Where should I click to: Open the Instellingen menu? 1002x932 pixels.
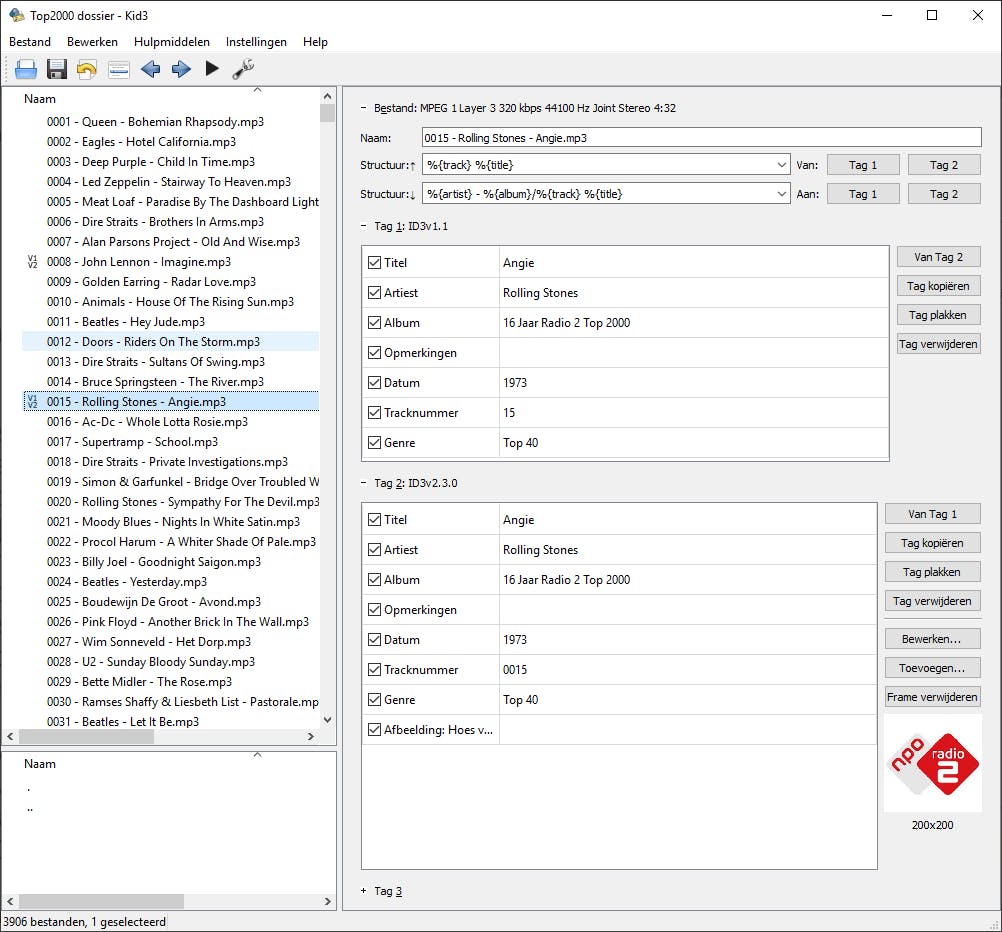click(256, 42)
